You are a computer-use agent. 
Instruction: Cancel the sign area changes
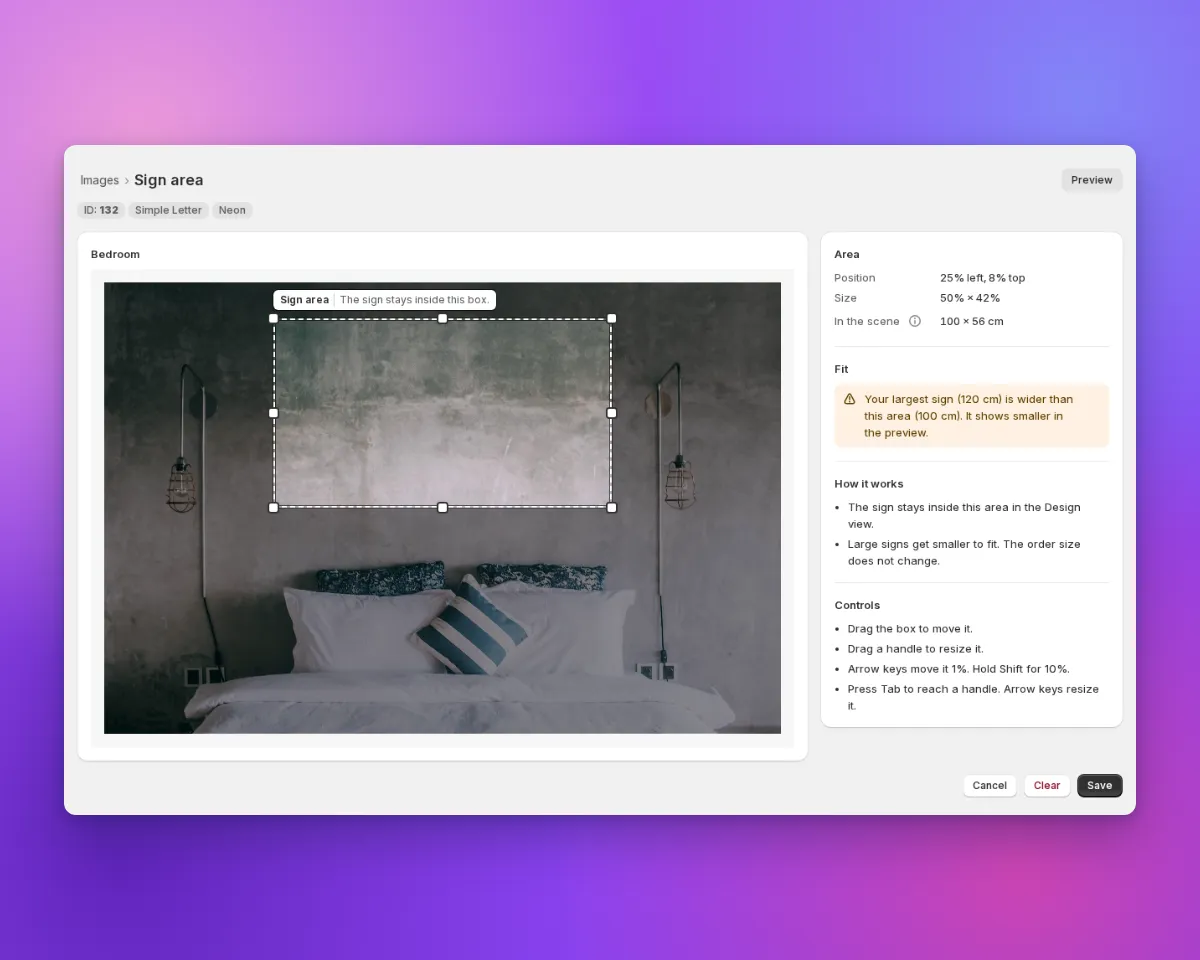click(x=990, y=786)
